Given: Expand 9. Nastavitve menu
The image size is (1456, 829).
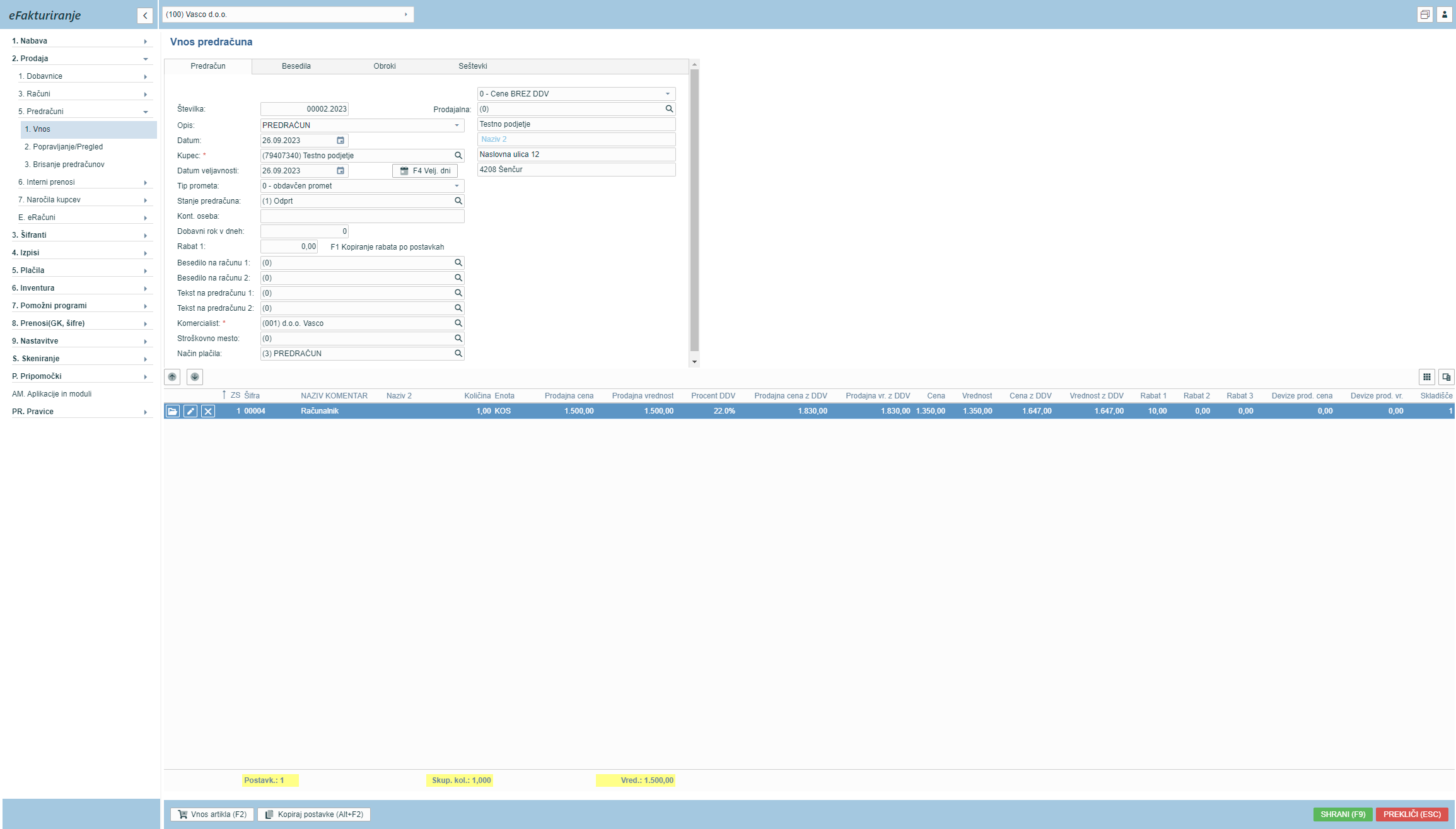Looking at the screenshot, I should (81, 341).
